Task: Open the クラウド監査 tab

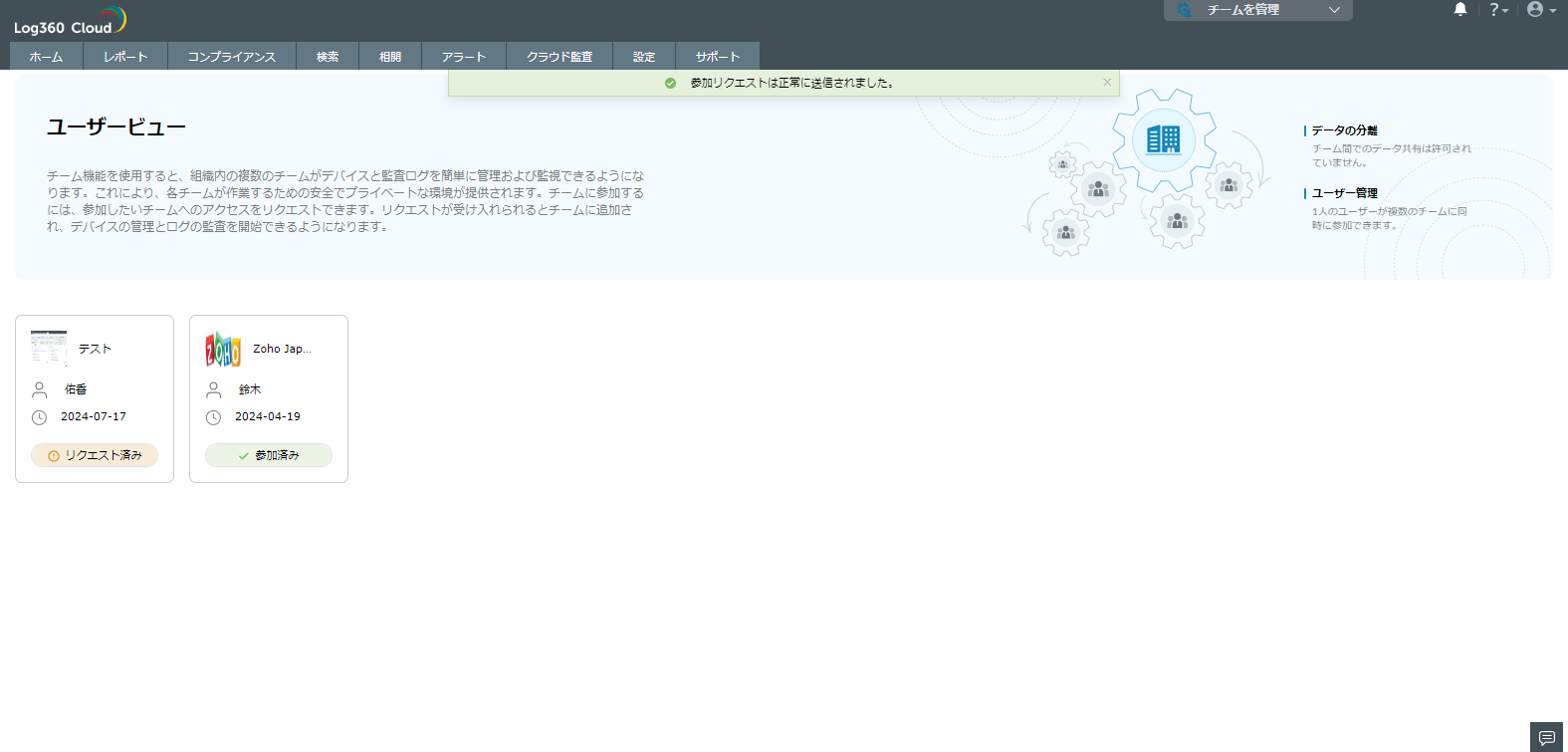Action: click(560, 57)
